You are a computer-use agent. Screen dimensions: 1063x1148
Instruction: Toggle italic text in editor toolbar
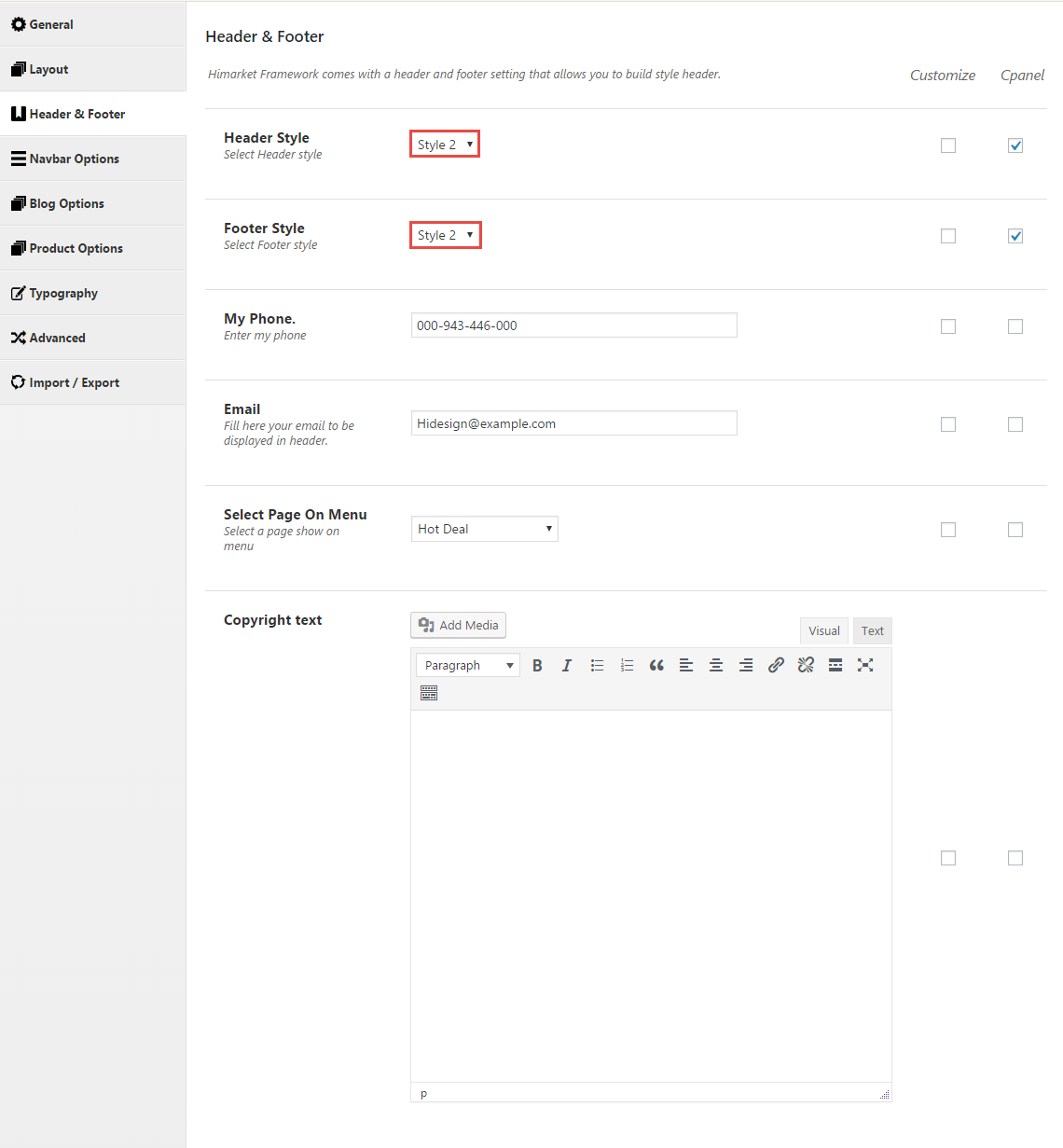[x=567, y=665]
